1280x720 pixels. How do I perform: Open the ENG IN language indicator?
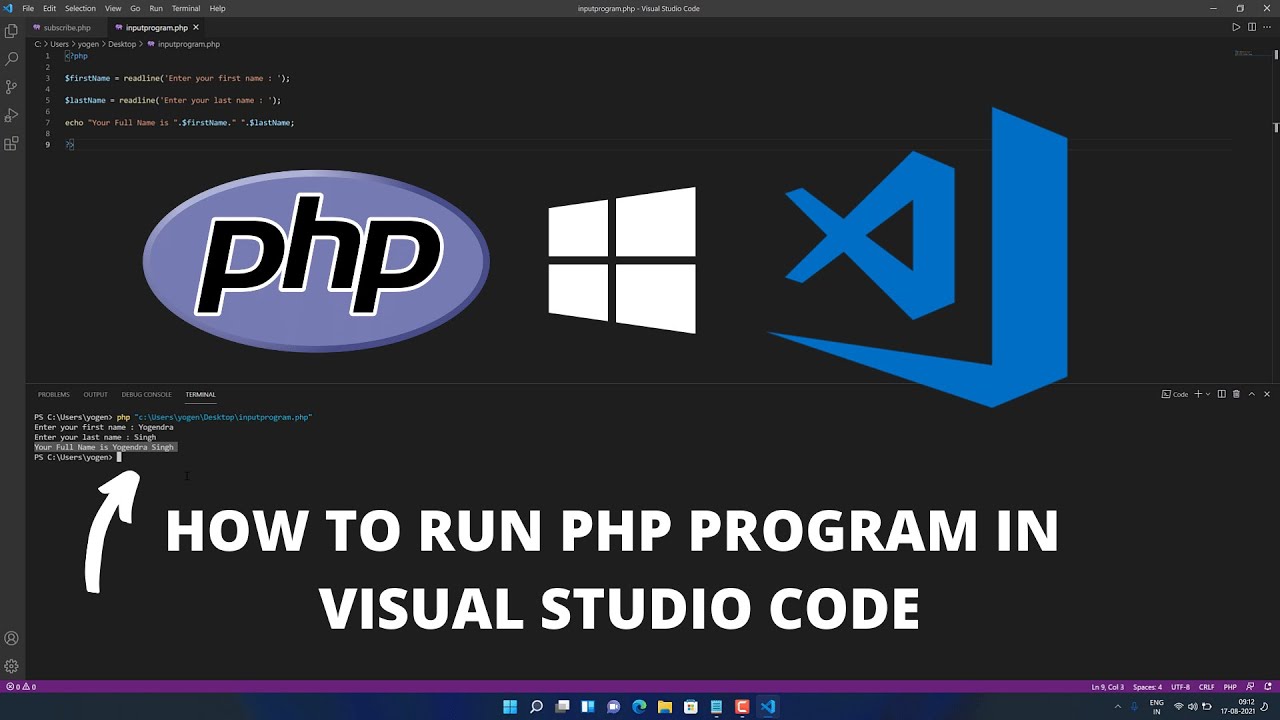1157,707
